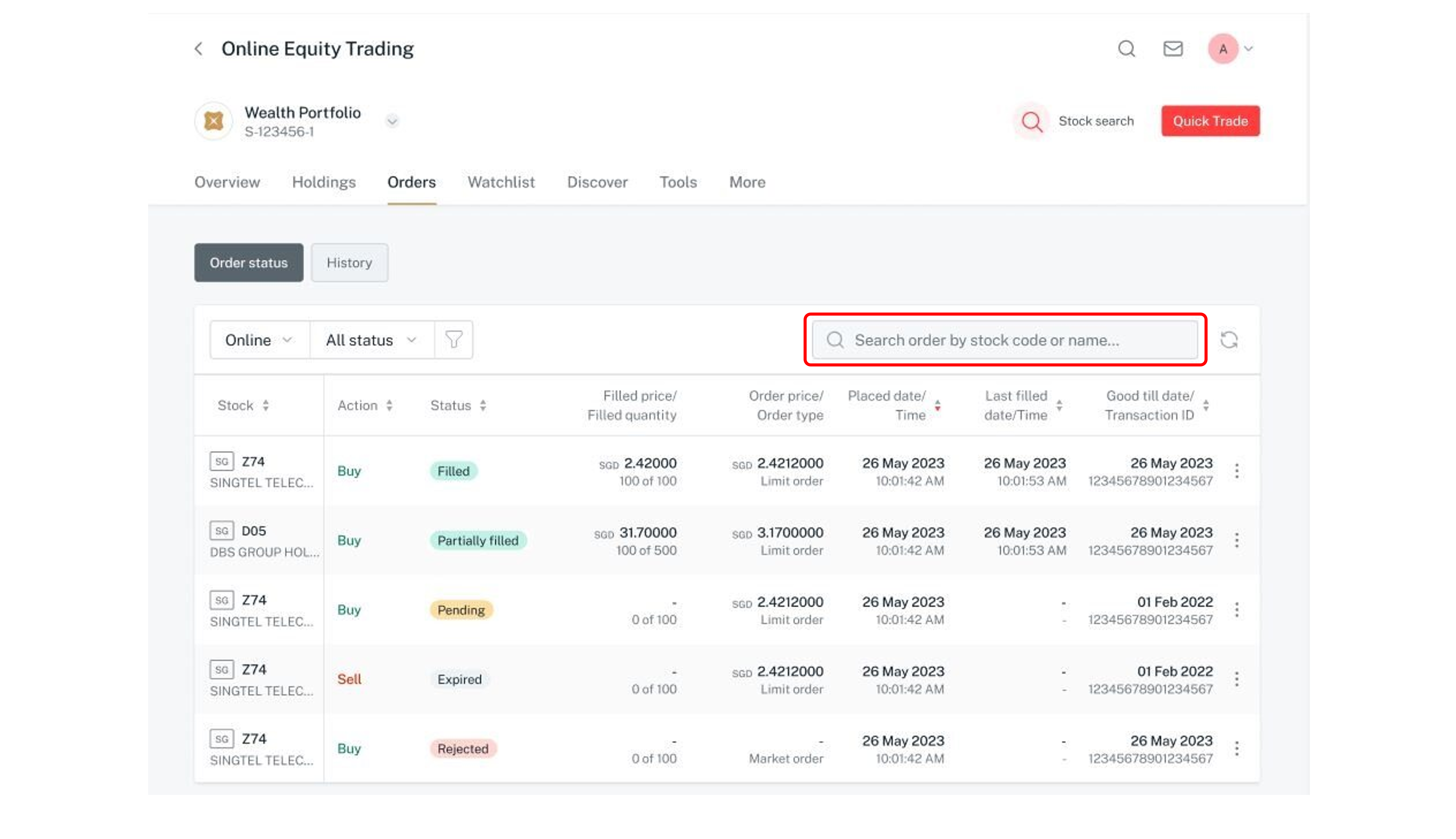Click the 100 of 500 filled quantity
Image resolution: width=1456 pixels, height=839 pixels.
646,550
